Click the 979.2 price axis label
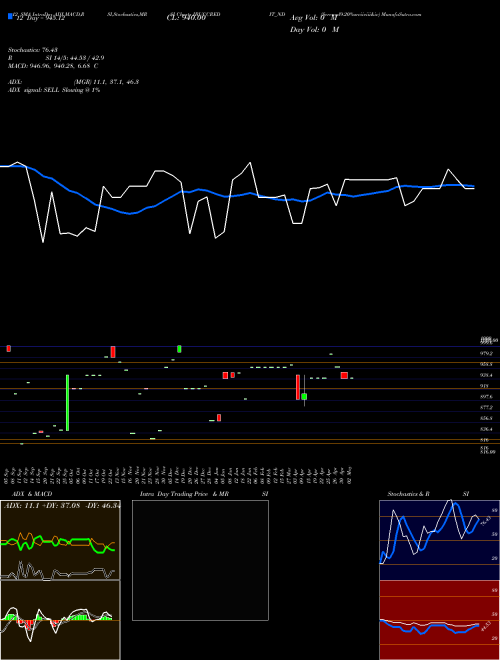This screenshot has height=660, width=500. (485, 354)
